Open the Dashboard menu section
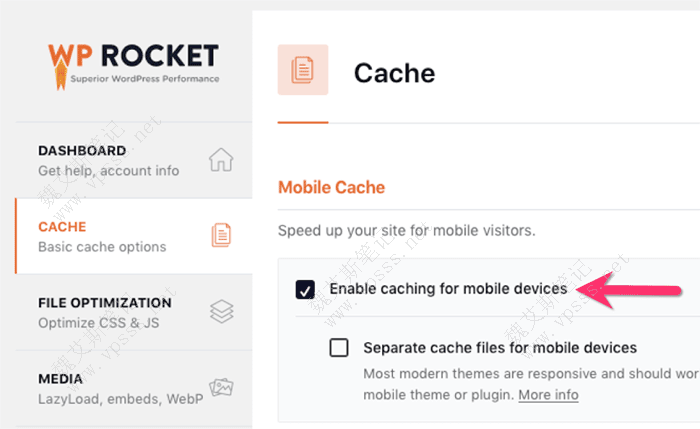The image size is (700, 429). click(82, 151)
